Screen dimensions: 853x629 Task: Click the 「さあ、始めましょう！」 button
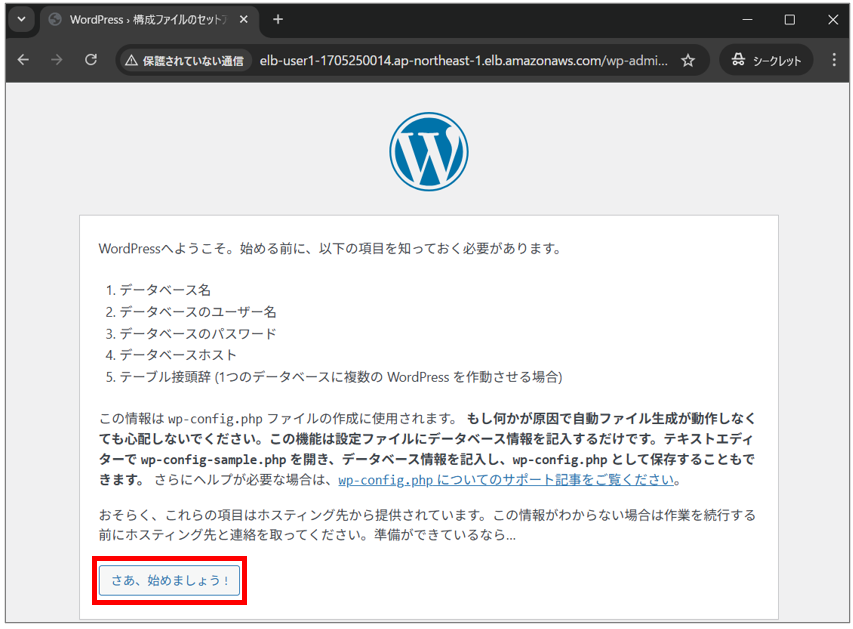coord(169,580)
